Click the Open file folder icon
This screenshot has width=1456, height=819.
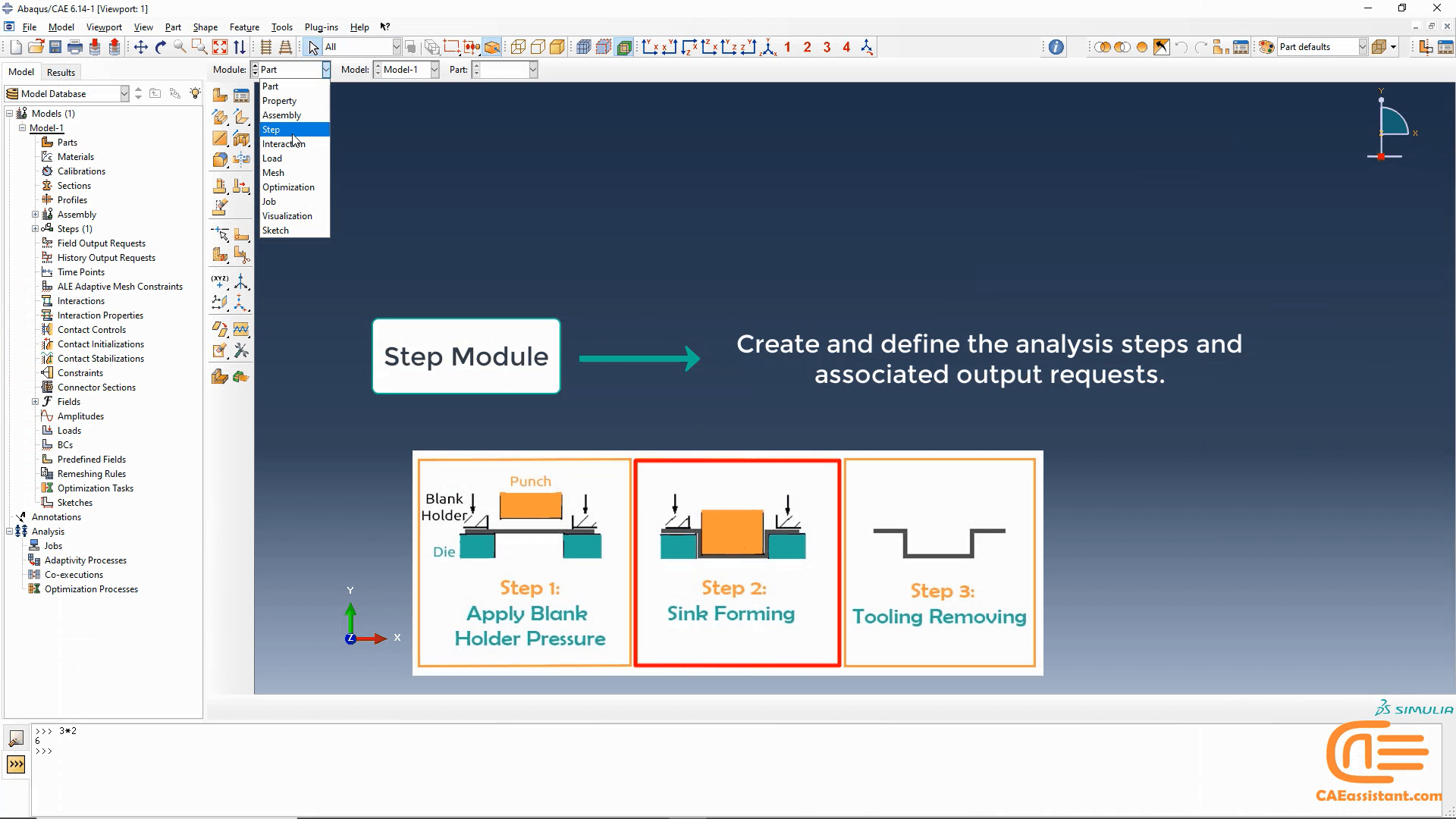pyautogui.click(x=36, y=47)
